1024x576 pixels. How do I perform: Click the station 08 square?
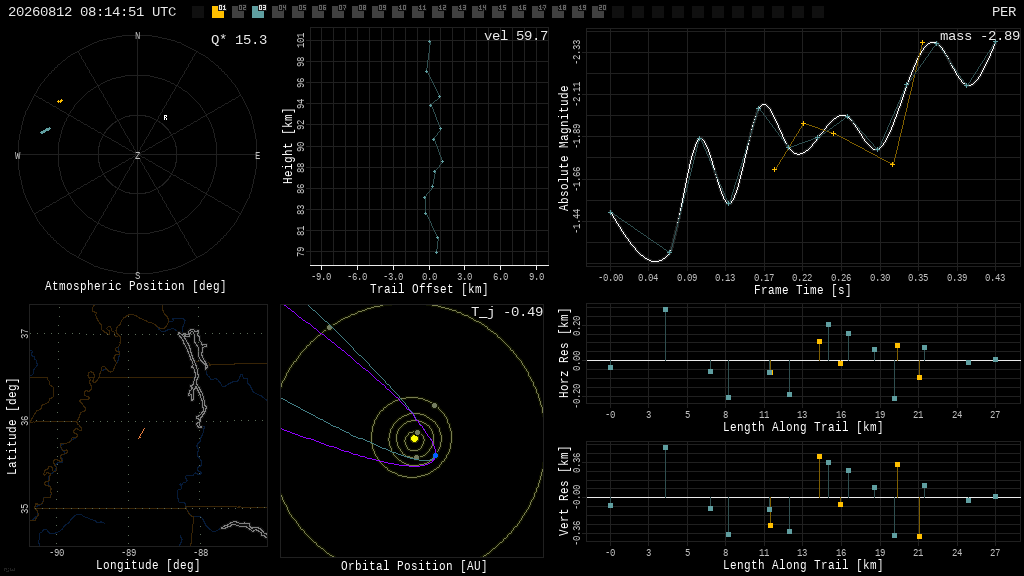(x=358, y=12)
